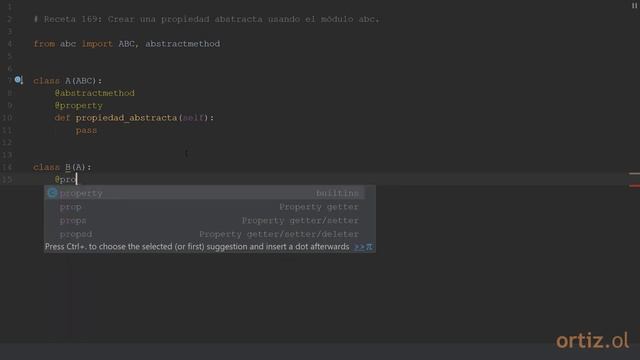Click the class icon next to 'property' suggestion
Image resolution: width=640 pixels, height=360 pixels.
click(52, 193)
